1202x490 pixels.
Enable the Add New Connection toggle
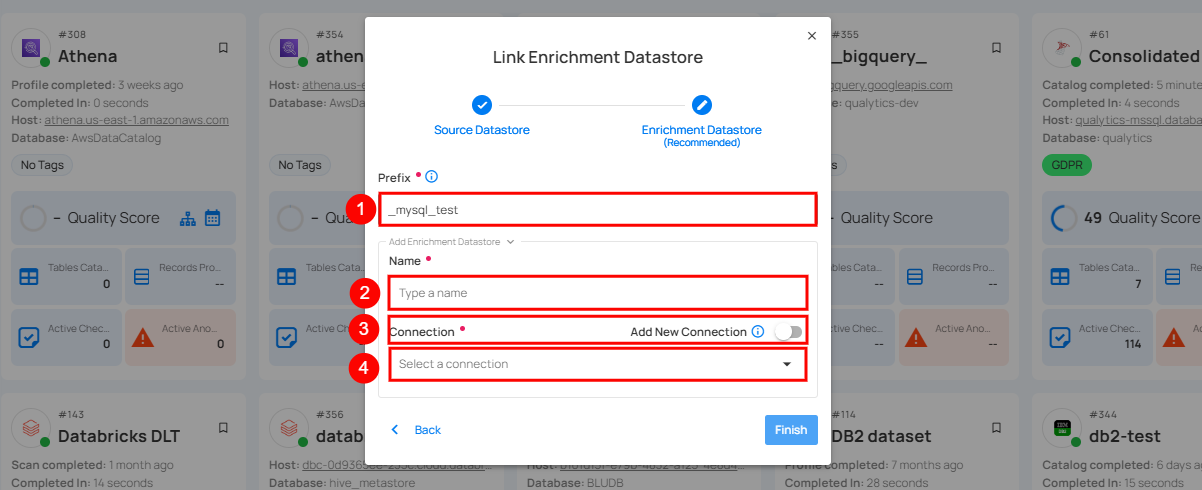click(788, 332)
